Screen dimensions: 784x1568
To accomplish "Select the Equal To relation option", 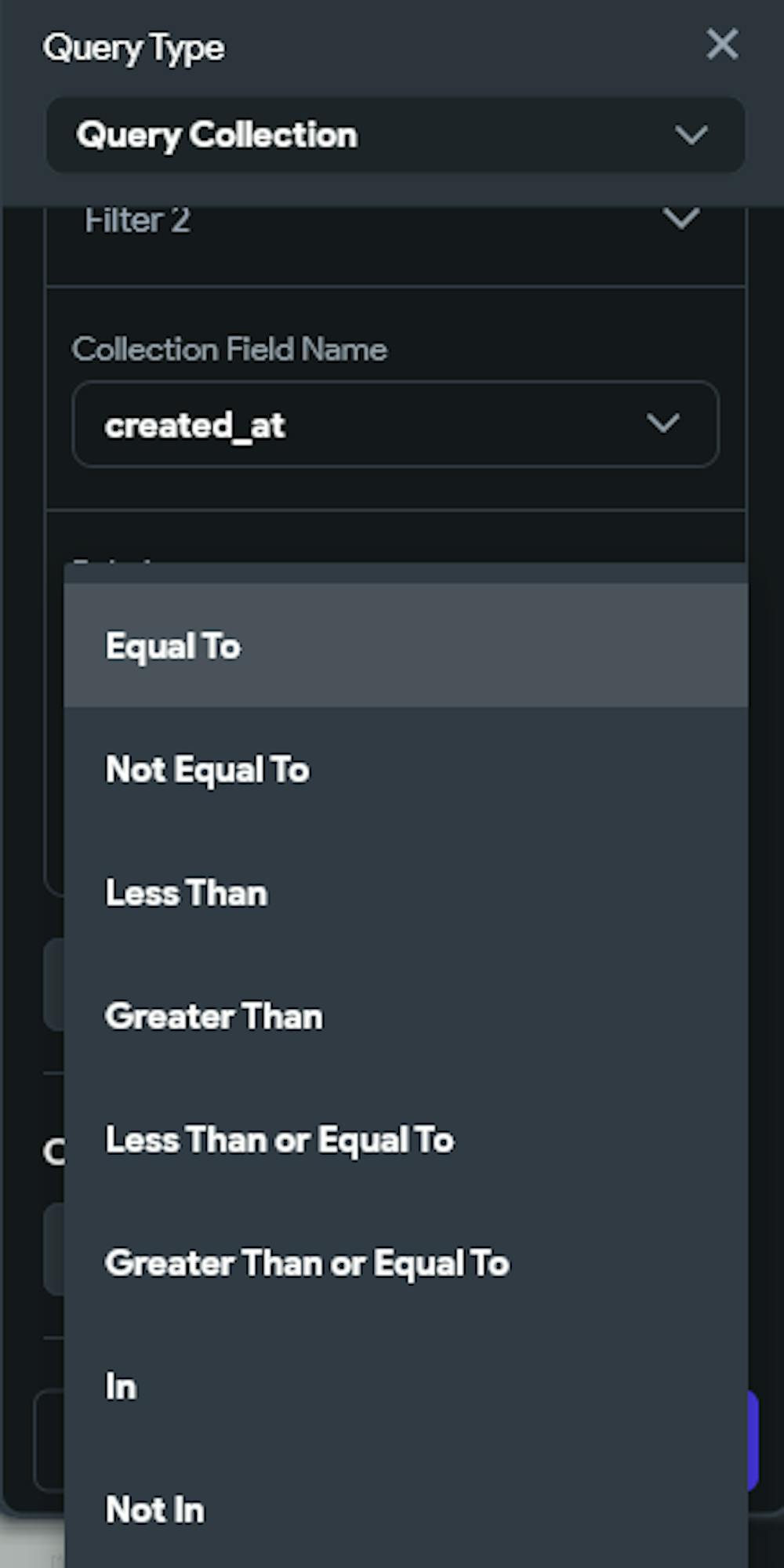I will pyautogui.click(x=172, y=647).
